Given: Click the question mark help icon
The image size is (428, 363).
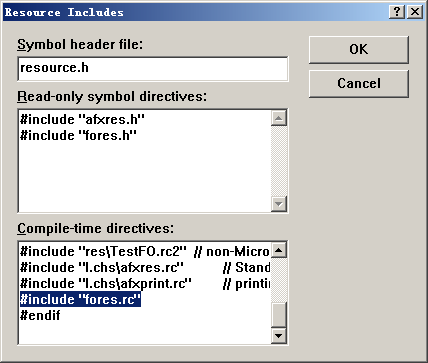Looking at the screenshot, I should pyautogui.click(x=397, y=12).
